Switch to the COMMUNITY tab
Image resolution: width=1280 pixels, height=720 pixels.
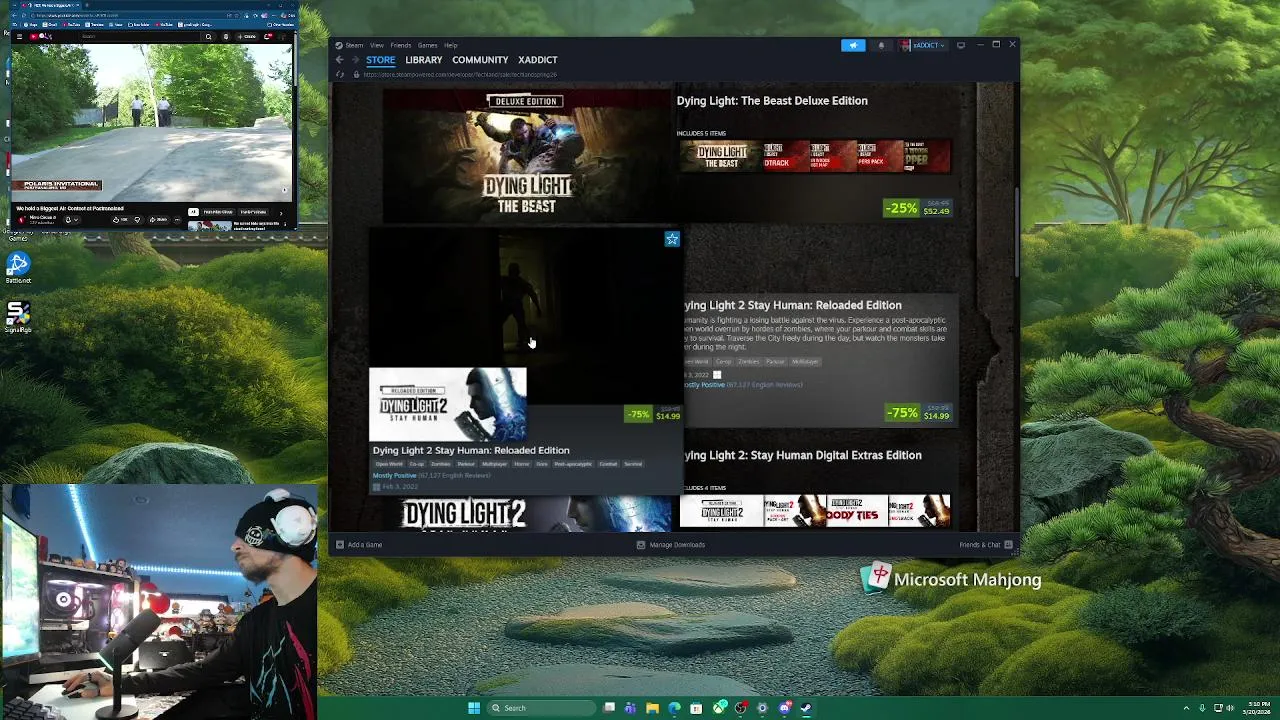(480, 60)
